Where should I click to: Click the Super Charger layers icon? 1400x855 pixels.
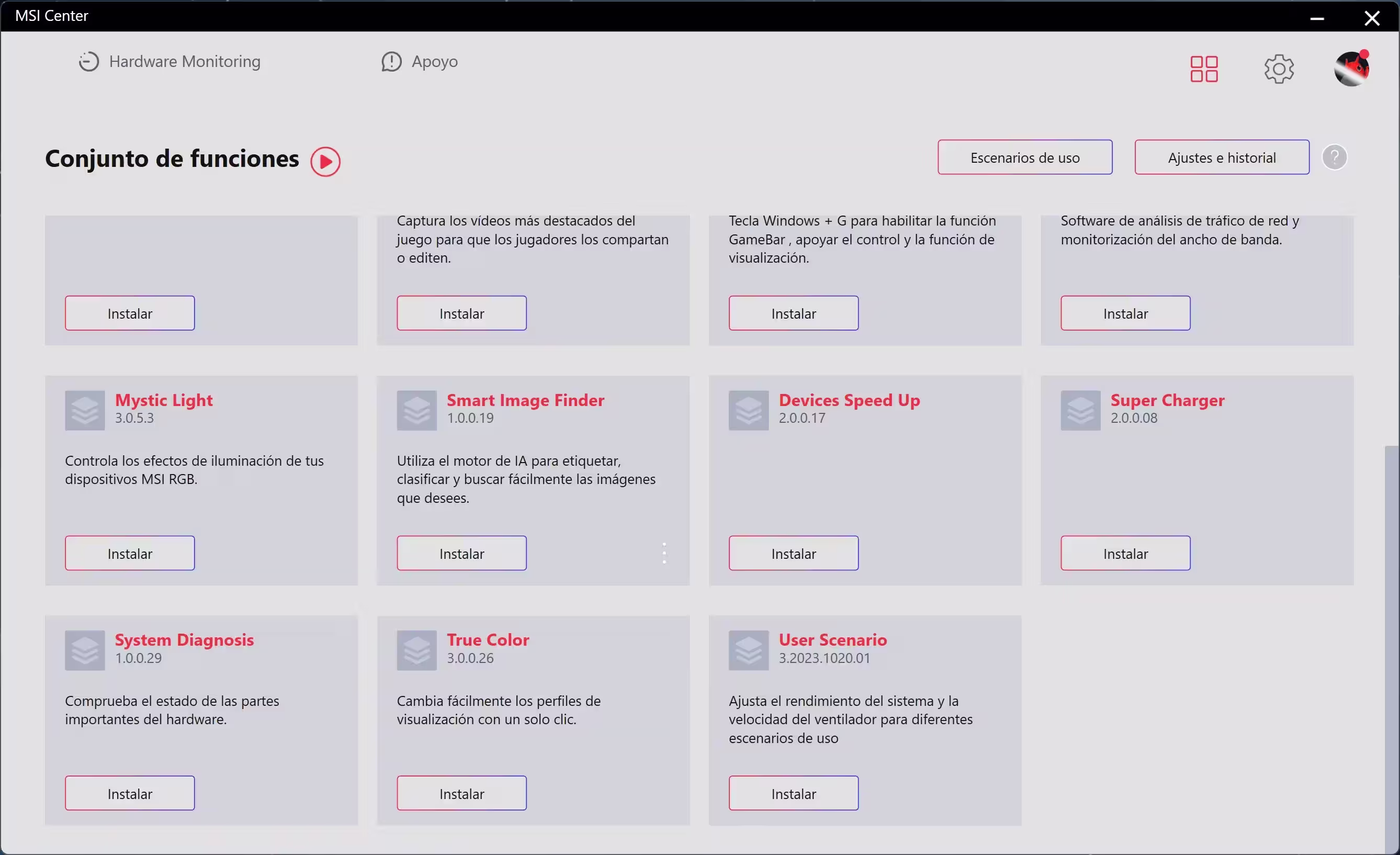click(x=1080, y=410)
